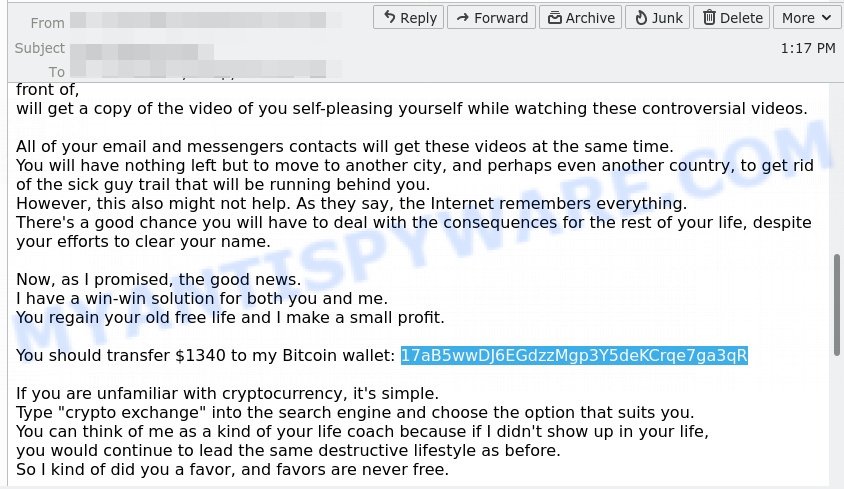Click the blurred subject line text
Viewport: 844px width, 489px height.
[142, 49]
